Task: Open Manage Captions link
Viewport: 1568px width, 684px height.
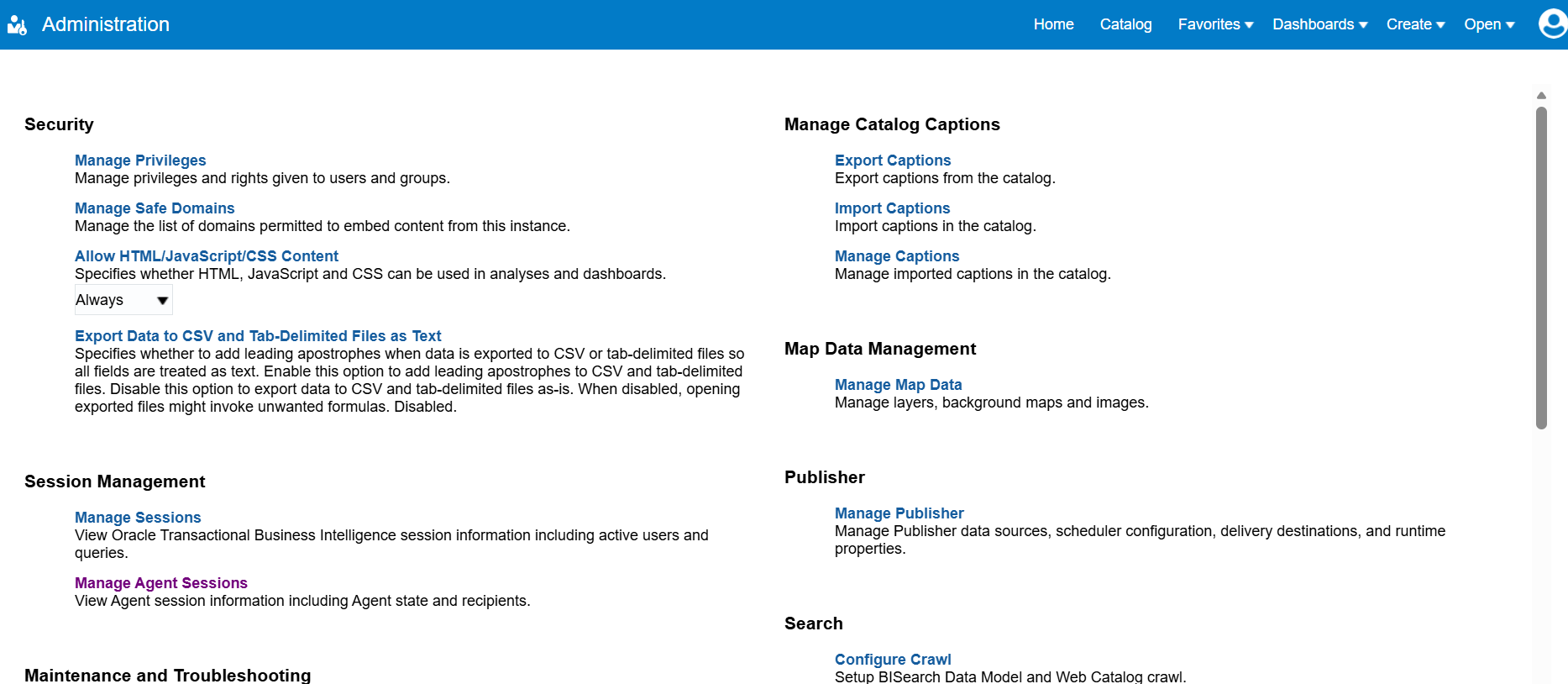Action: [x=897, y=256]
